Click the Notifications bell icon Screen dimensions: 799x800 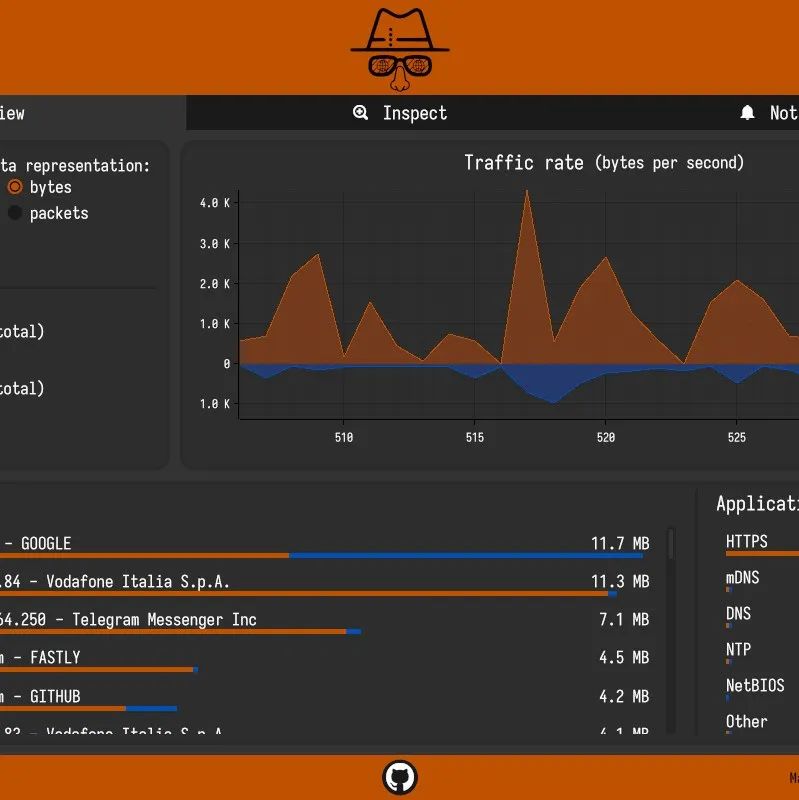[747, 113]
